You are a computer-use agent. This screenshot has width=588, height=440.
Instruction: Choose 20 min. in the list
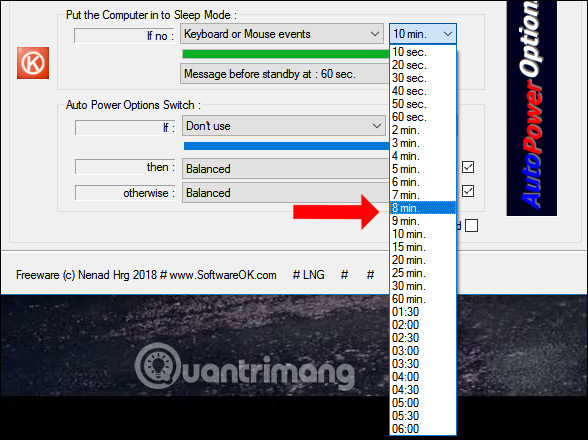pyautogui.click(x=423, y=260)
